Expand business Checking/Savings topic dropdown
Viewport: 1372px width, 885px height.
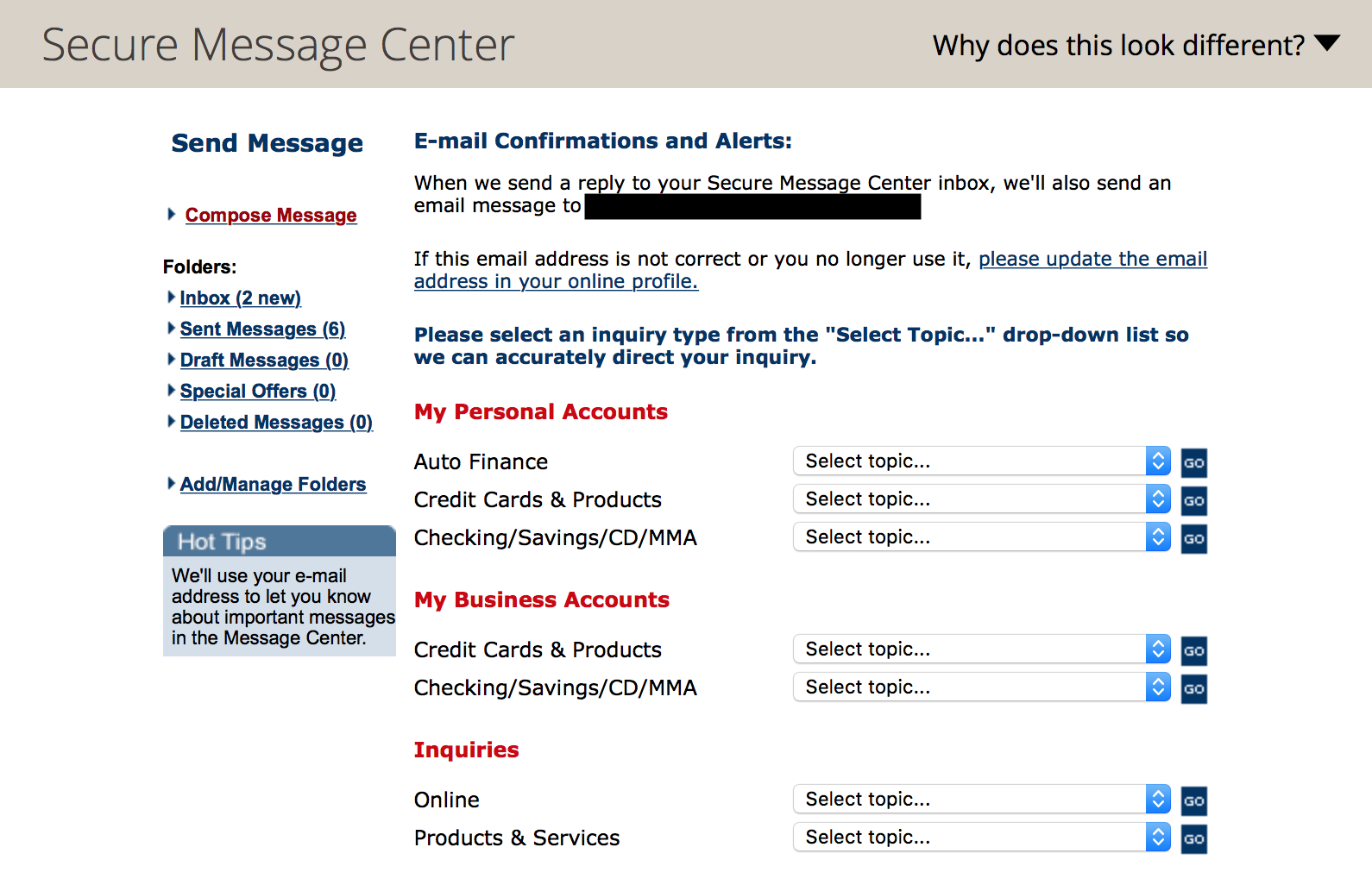point(981,687)
